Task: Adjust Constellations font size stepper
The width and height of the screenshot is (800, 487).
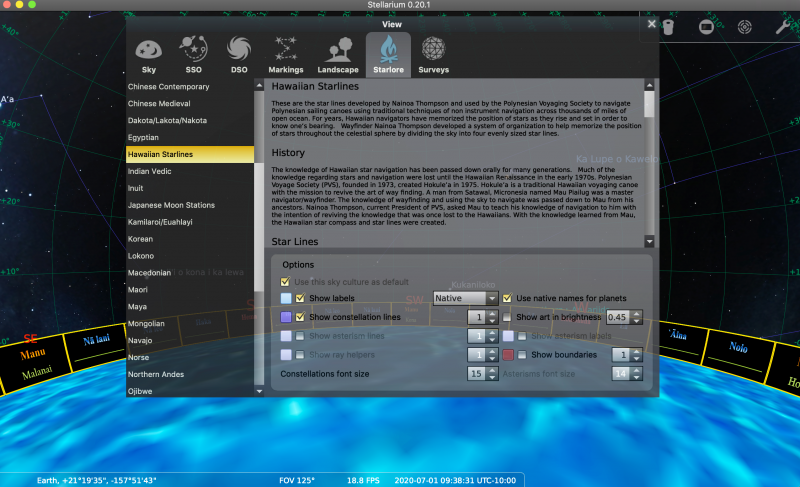Action: tap(482, 374)
